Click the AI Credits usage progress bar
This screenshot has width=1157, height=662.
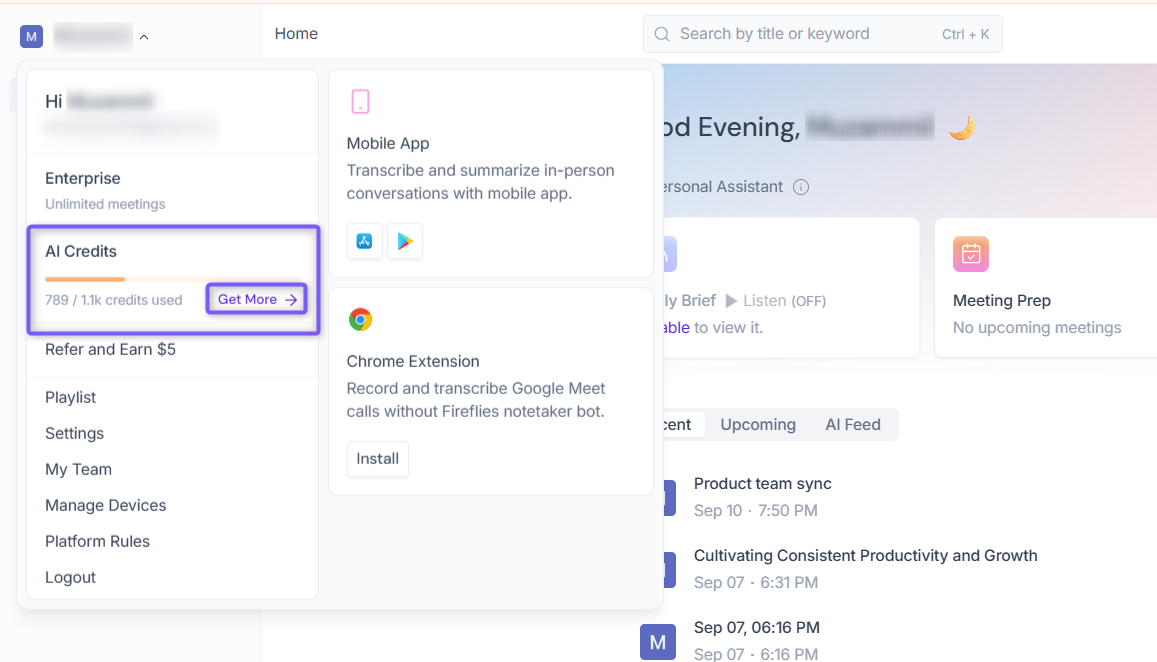tap(173, 279)
